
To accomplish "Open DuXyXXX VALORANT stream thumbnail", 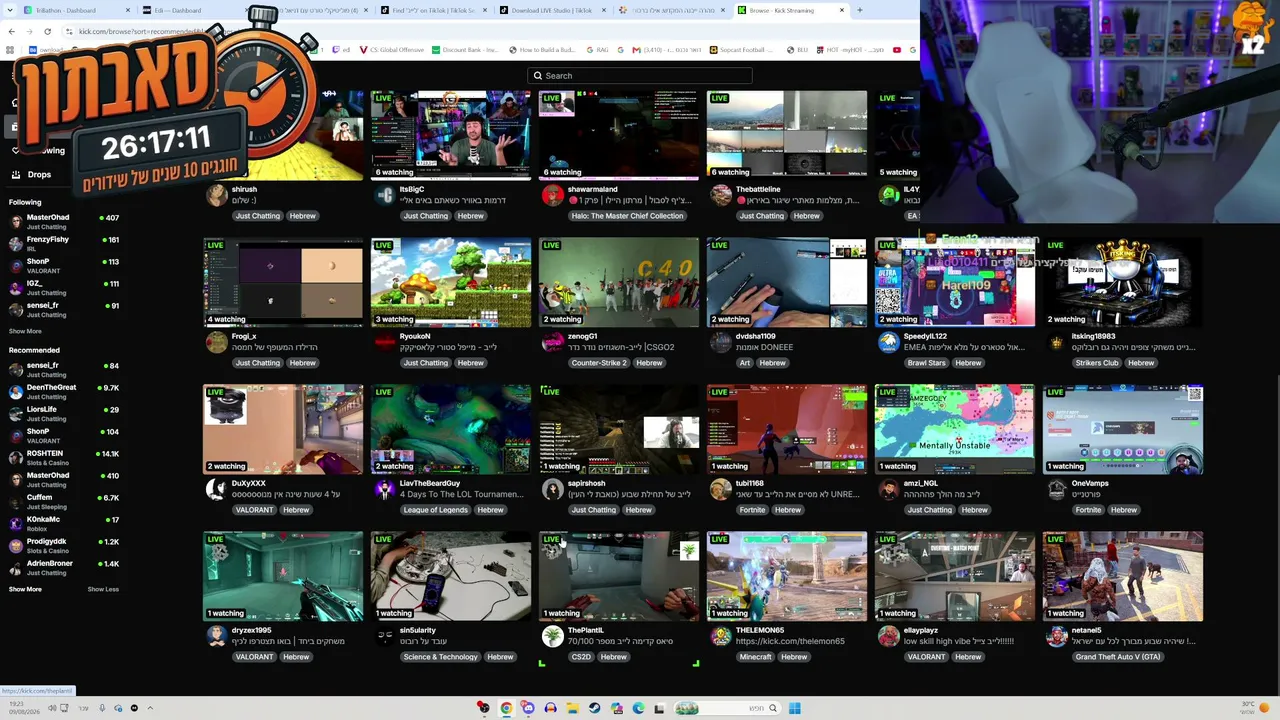I will [283, 430].
